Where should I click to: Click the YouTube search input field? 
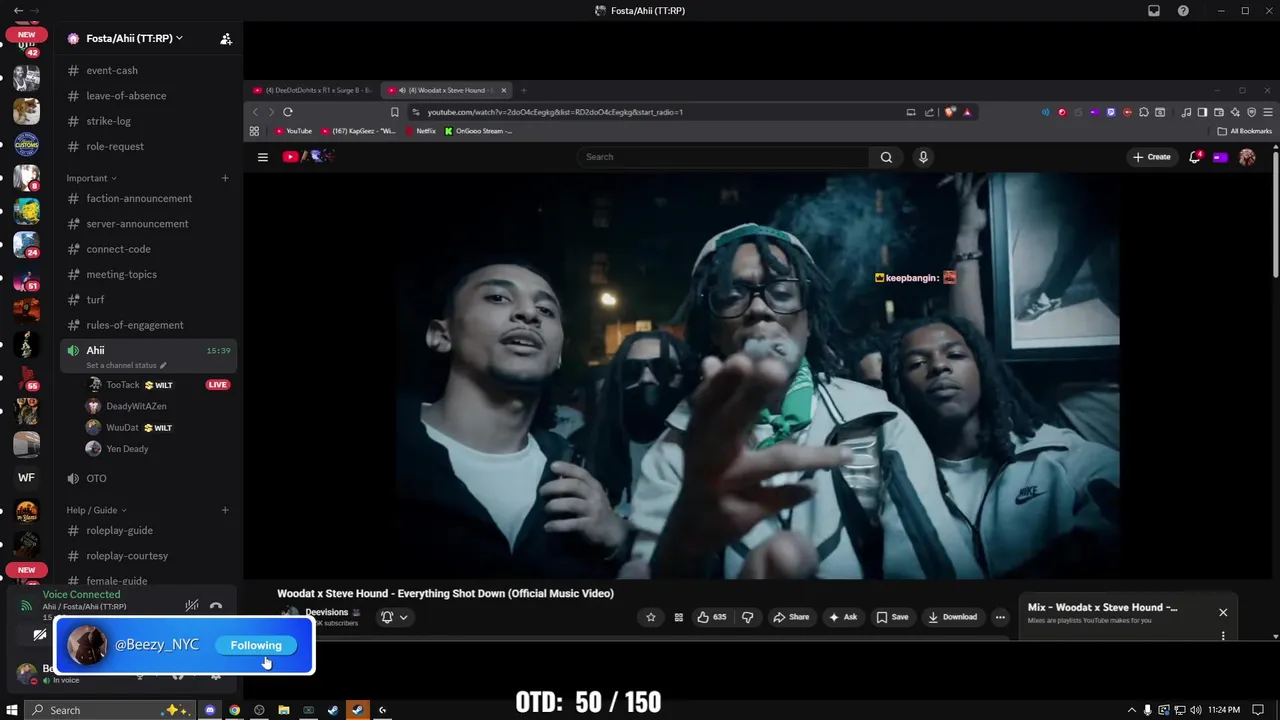[x=725, y=157]
